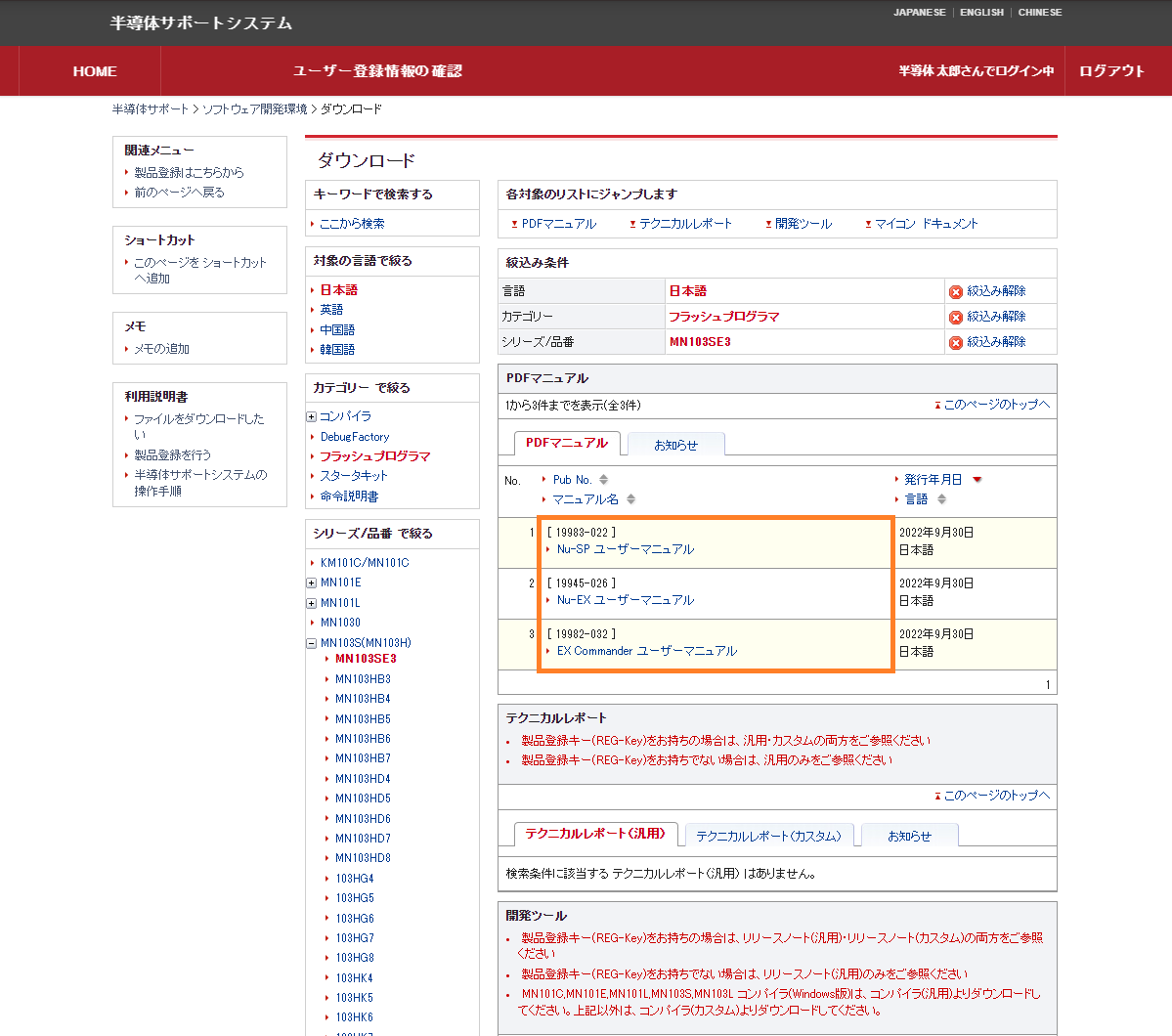This screenshot has height=1036, width=1172.
Task: Select KM101C/MN101C series
Action: tap(365, 563)
